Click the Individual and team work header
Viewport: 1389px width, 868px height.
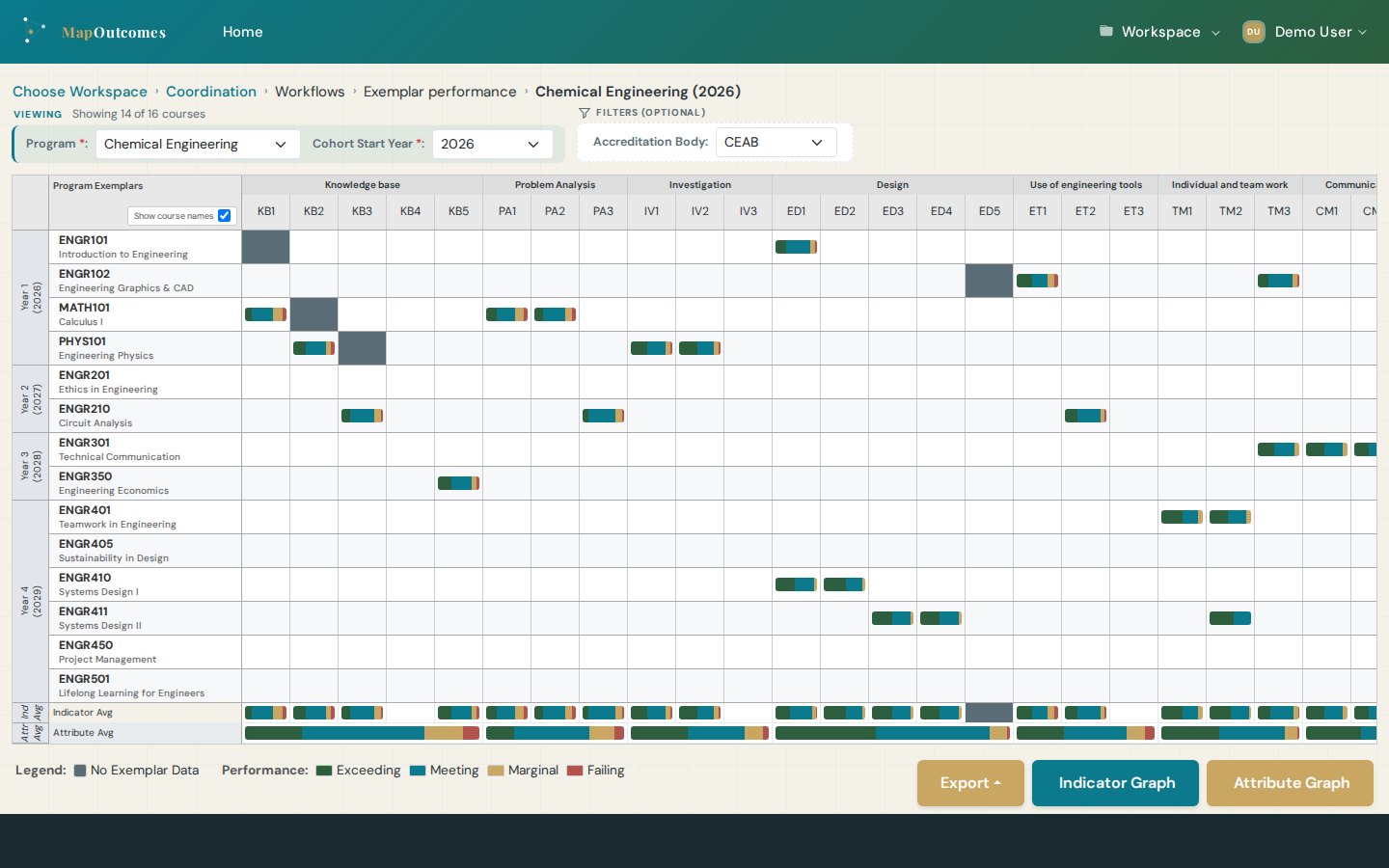(x=1230, y=185)
